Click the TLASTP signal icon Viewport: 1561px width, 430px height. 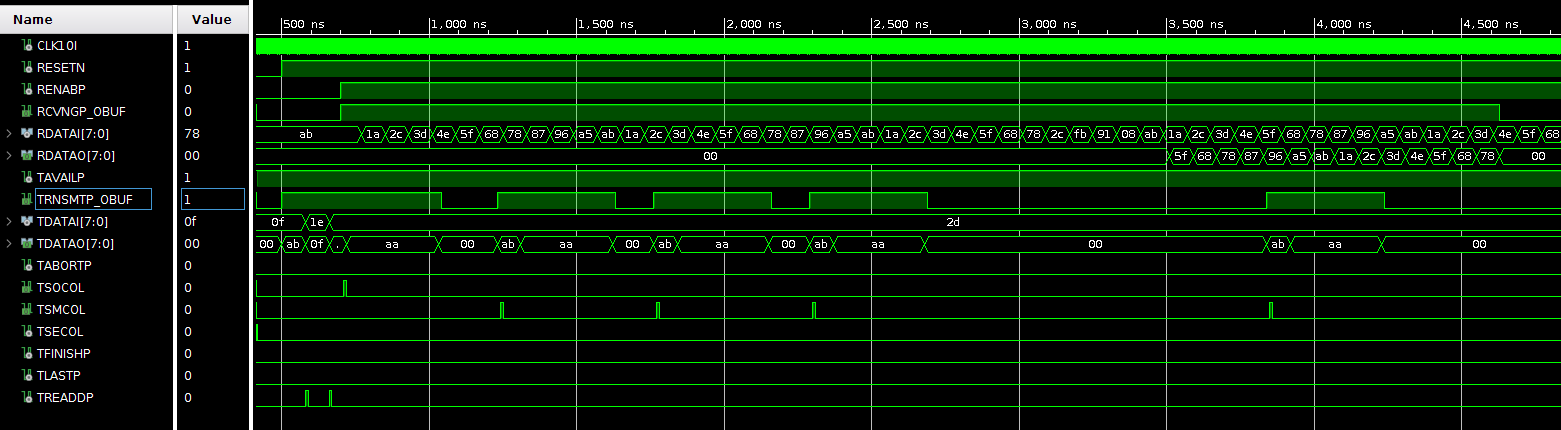(x=27, y=376)
